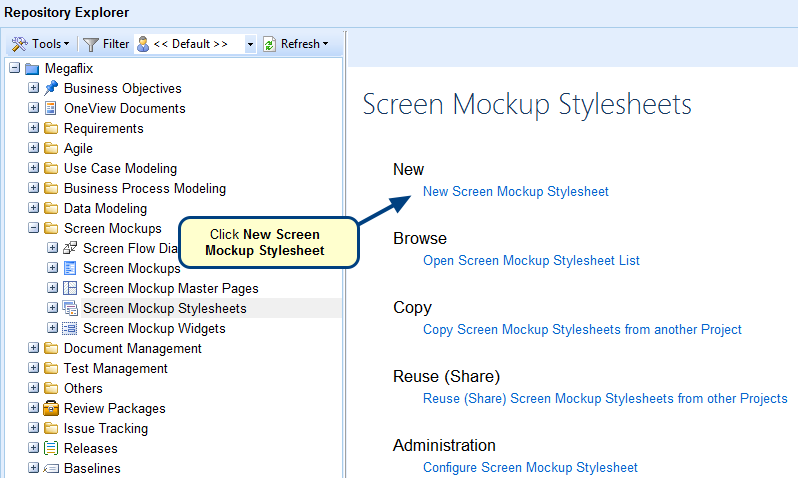Click Configure Screen Mockup Stylesheet link
Viewport: 798px width, 478px height.
pyautogui.click(x=530, y=467)
